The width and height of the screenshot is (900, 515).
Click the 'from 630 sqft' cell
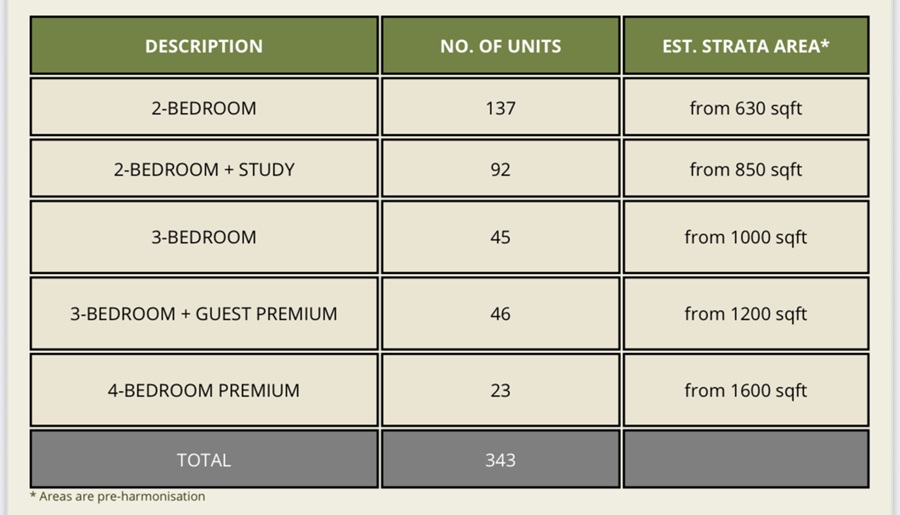(x=745, y=108)
